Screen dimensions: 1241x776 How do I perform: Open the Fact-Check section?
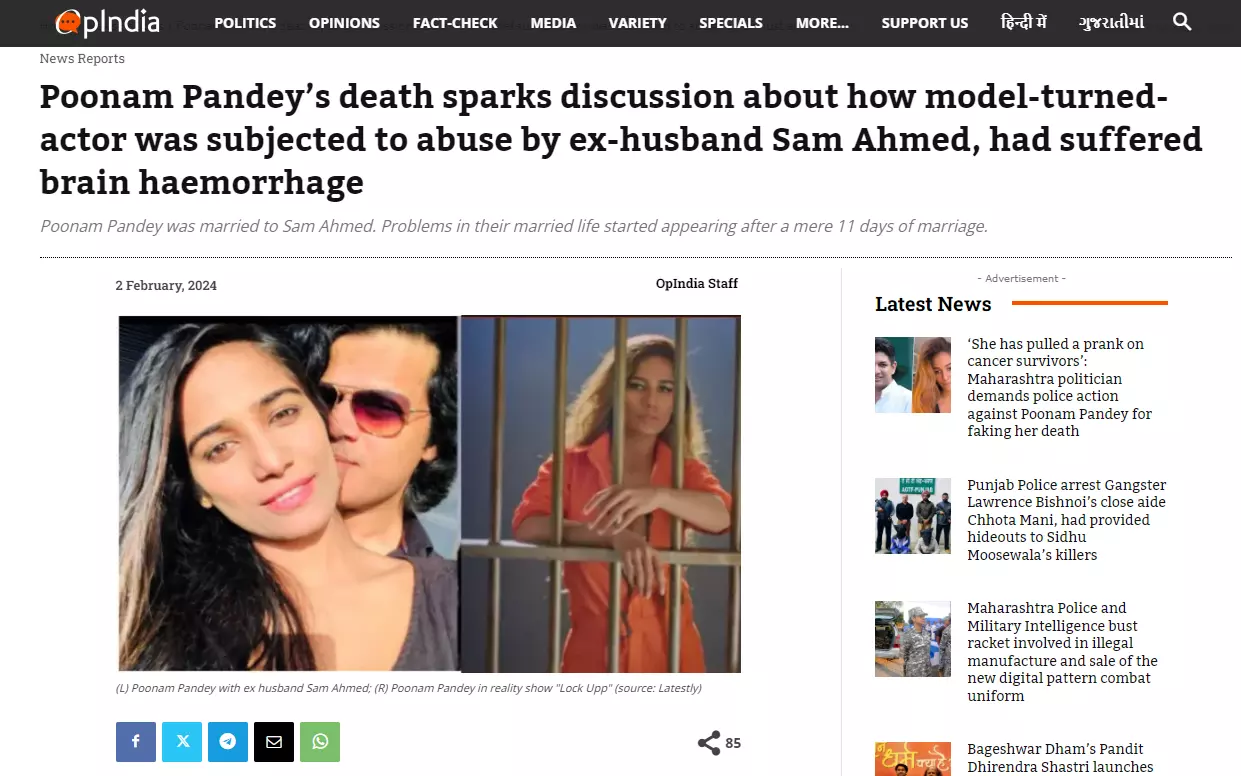point(455,23)
